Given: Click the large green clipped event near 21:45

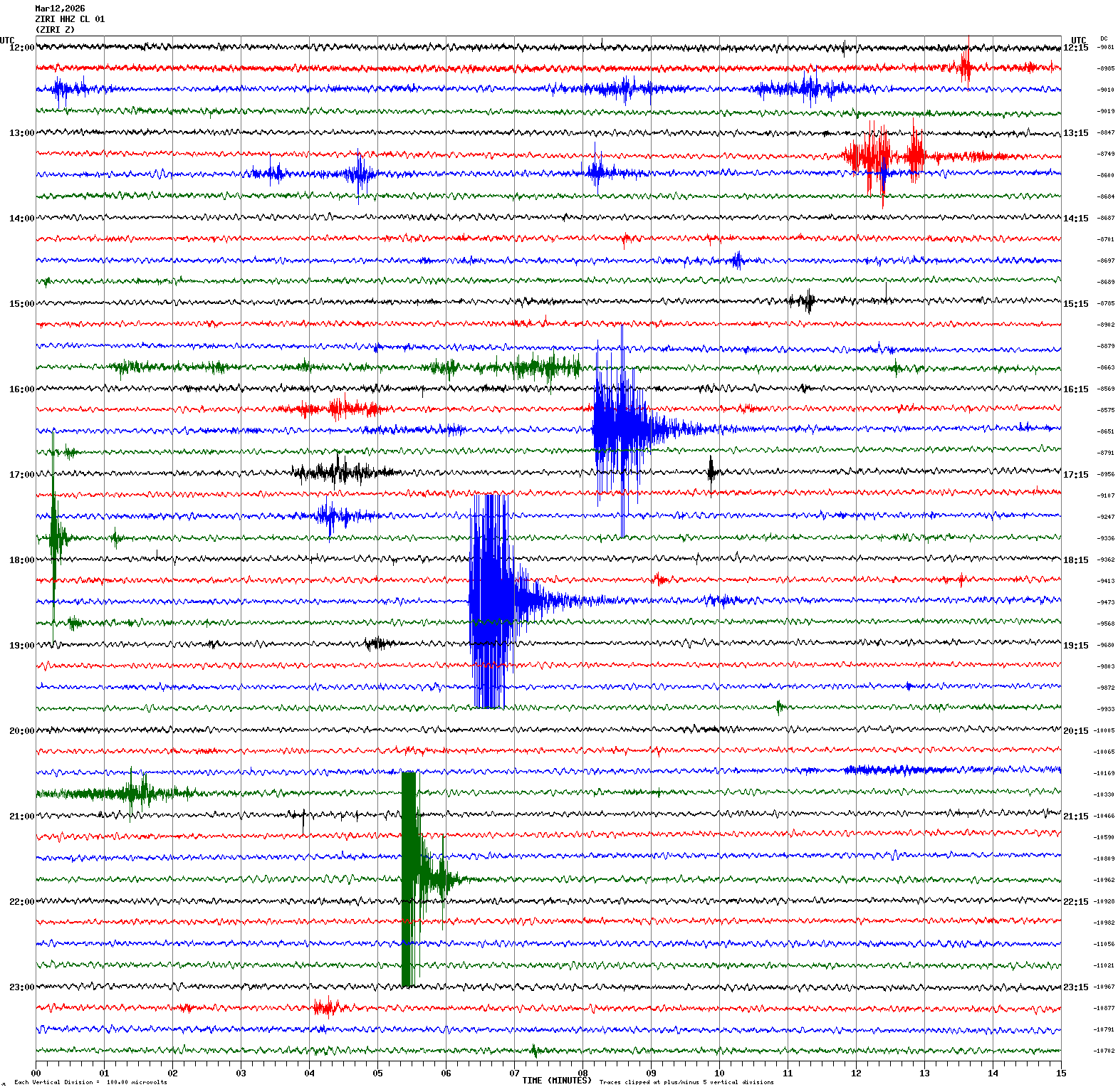Looking at the screenshot, I should point(409,879).
